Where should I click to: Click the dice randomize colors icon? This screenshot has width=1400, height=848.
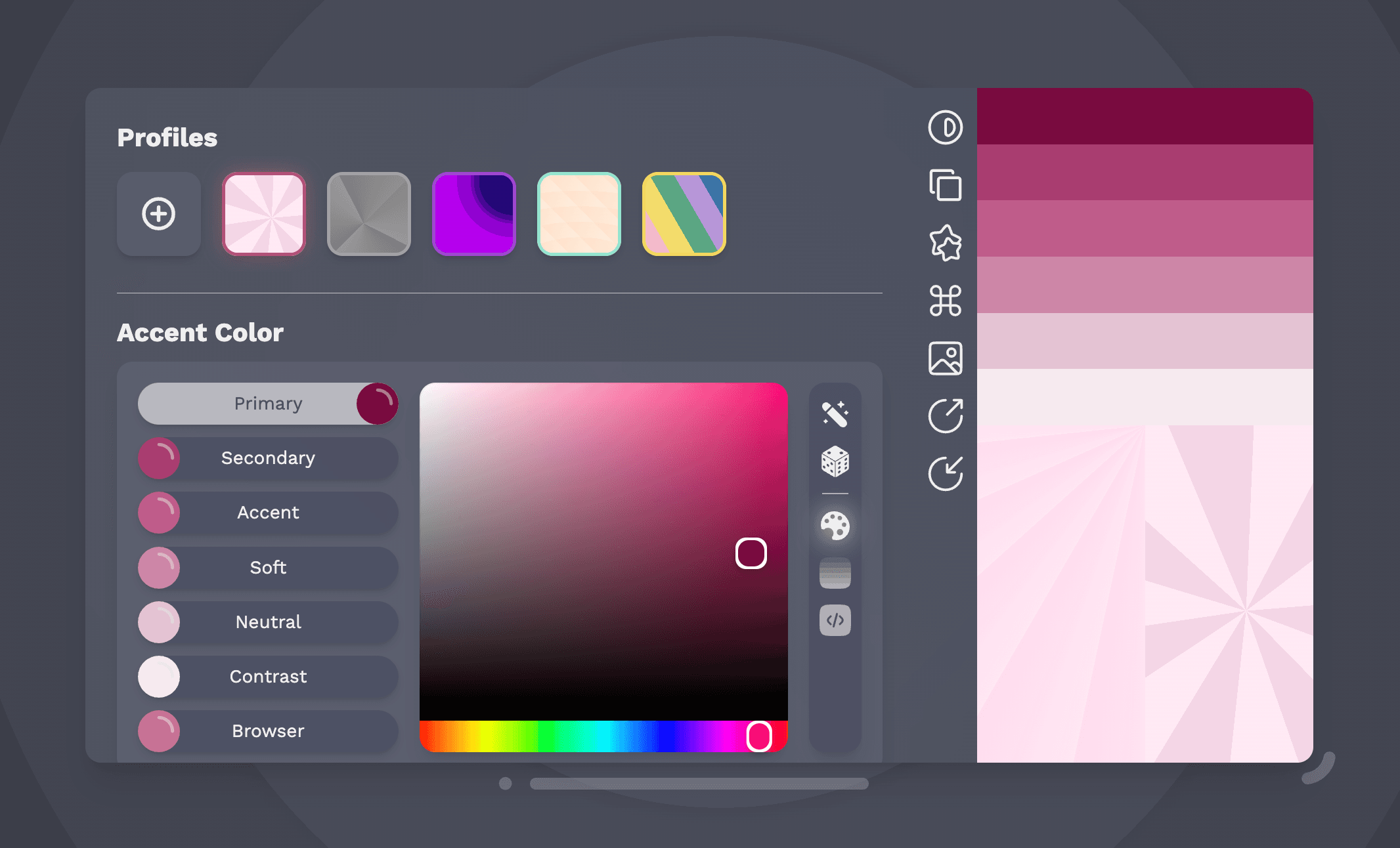coord(835,461)
